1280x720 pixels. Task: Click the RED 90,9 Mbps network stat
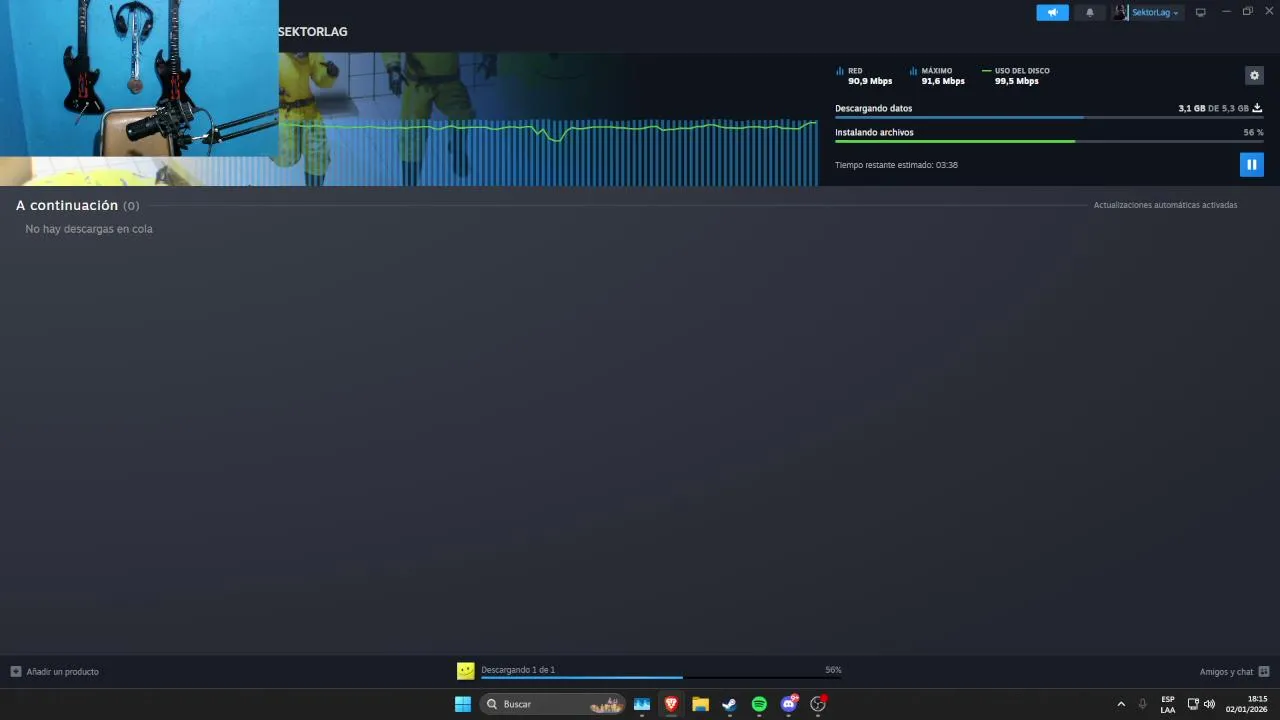tap(864, 76)
